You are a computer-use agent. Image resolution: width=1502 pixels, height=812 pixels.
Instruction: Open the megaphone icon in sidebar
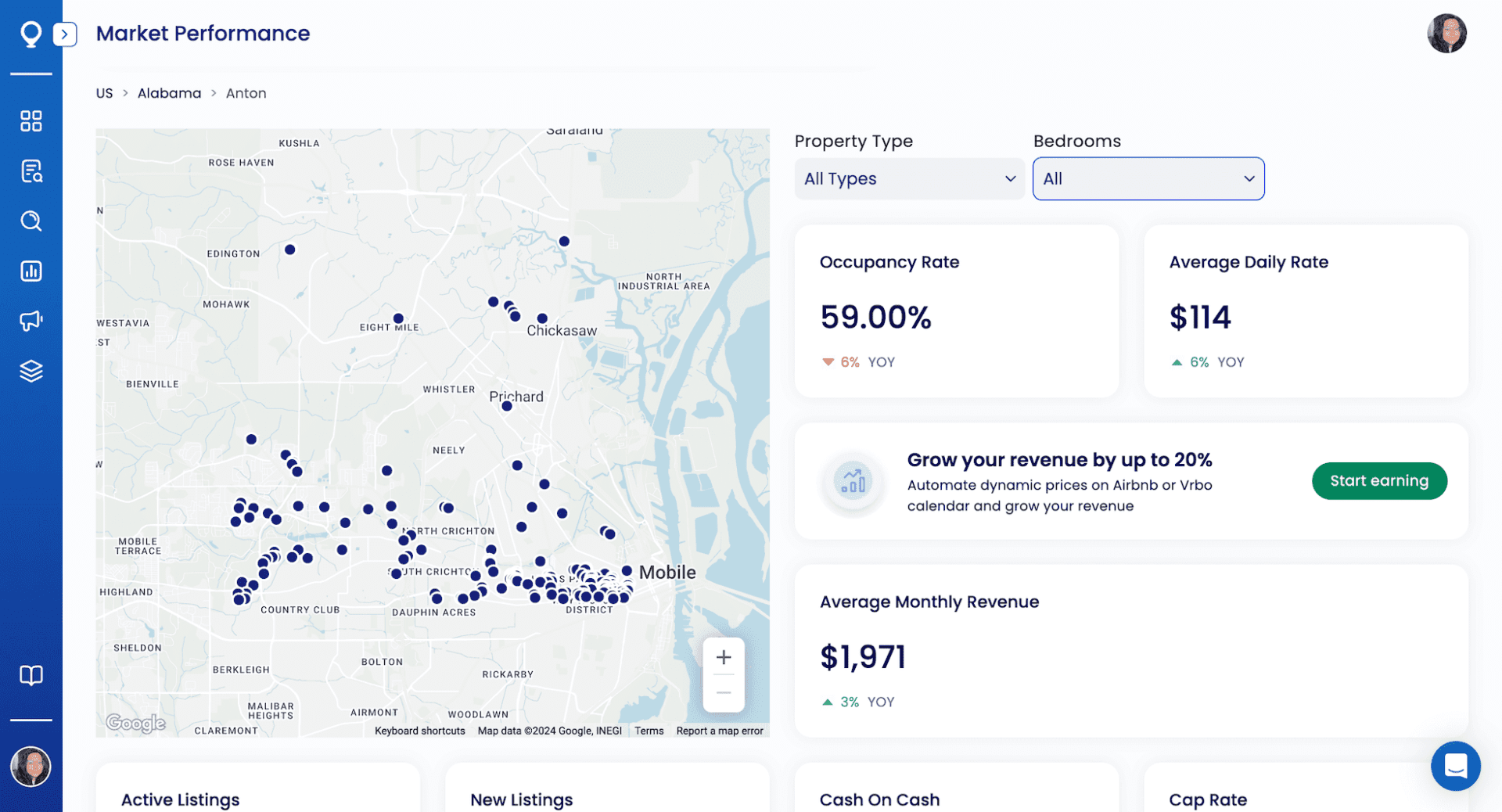point(31,321)
